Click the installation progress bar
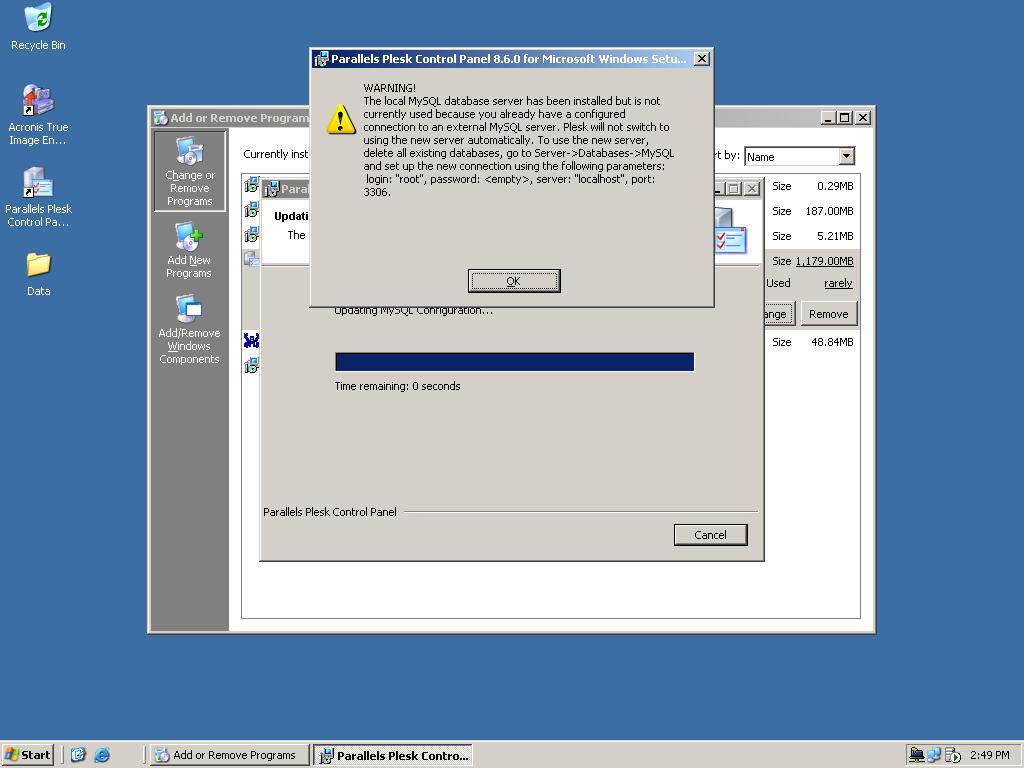The image size is (1024, 768). (x=515, y=362)
